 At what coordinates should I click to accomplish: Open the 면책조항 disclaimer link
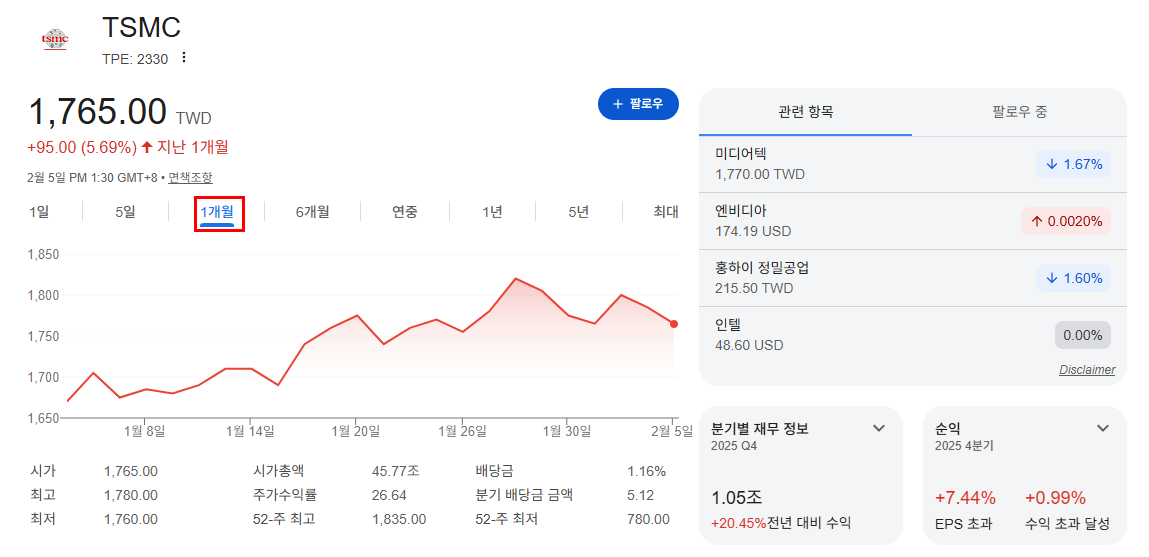click(x=191, y=177)
